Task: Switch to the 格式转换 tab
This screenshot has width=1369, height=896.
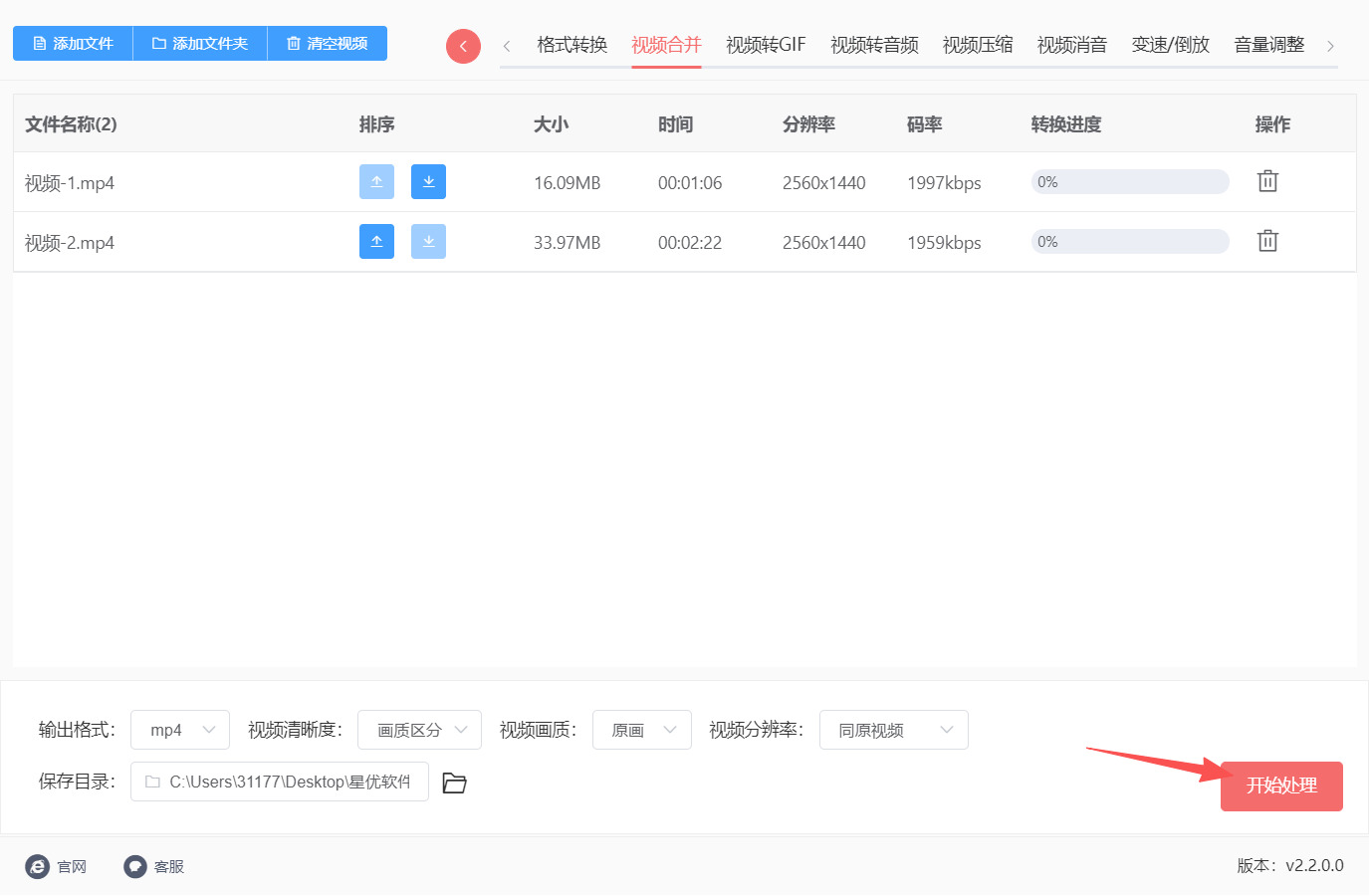Action: 571,45
